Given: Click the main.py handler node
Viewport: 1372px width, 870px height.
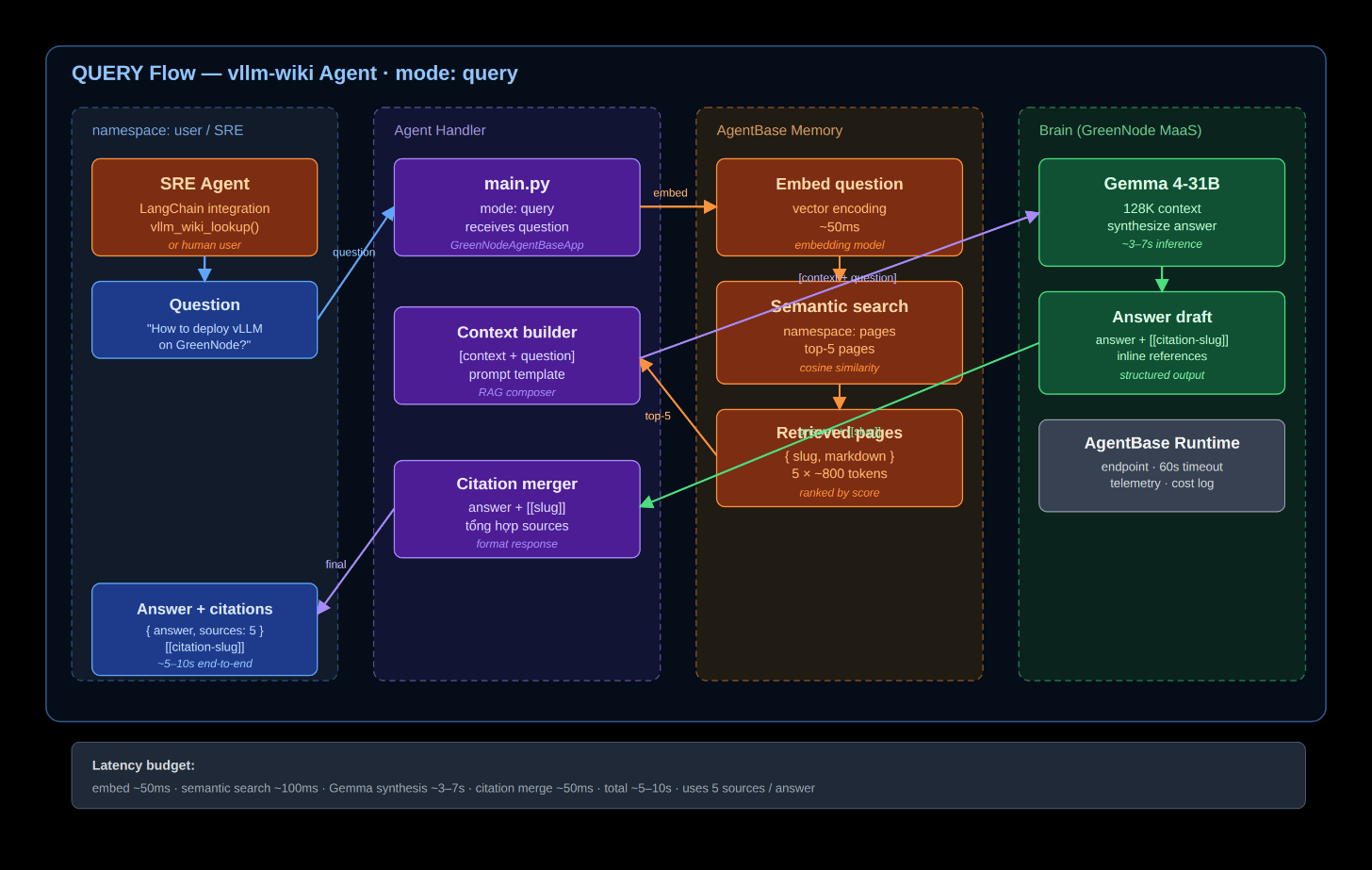Looking at the screenshot, I should click(516, 207).
